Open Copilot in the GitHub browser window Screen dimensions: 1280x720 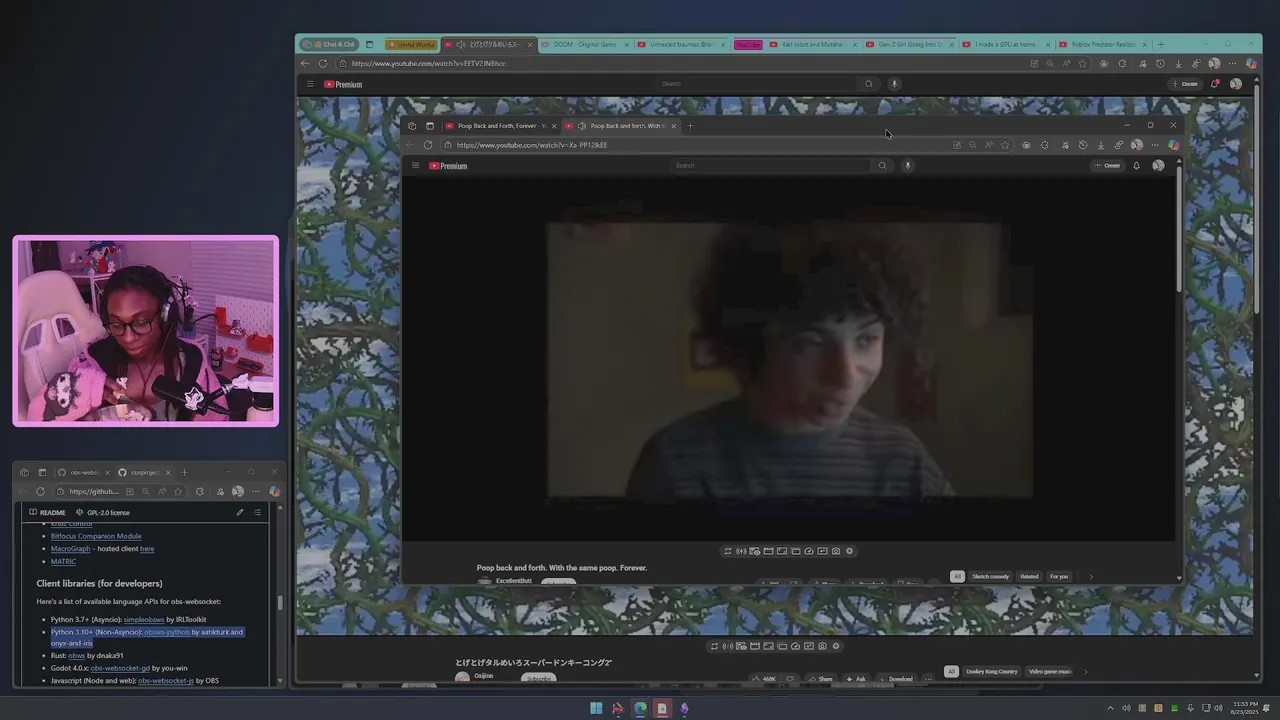274,491
